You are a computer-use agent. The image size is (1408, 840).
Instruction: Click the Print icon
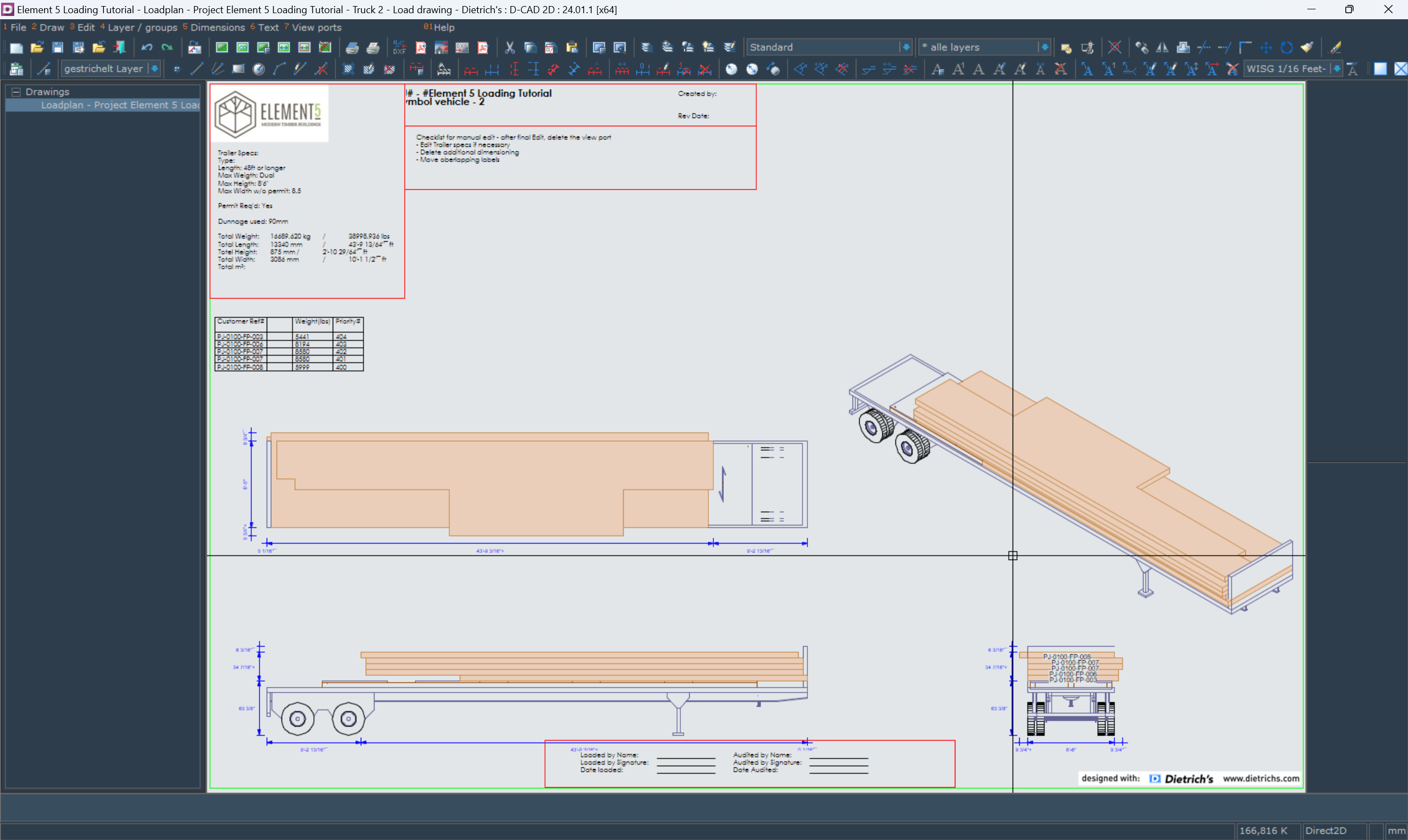pos(352,47)
